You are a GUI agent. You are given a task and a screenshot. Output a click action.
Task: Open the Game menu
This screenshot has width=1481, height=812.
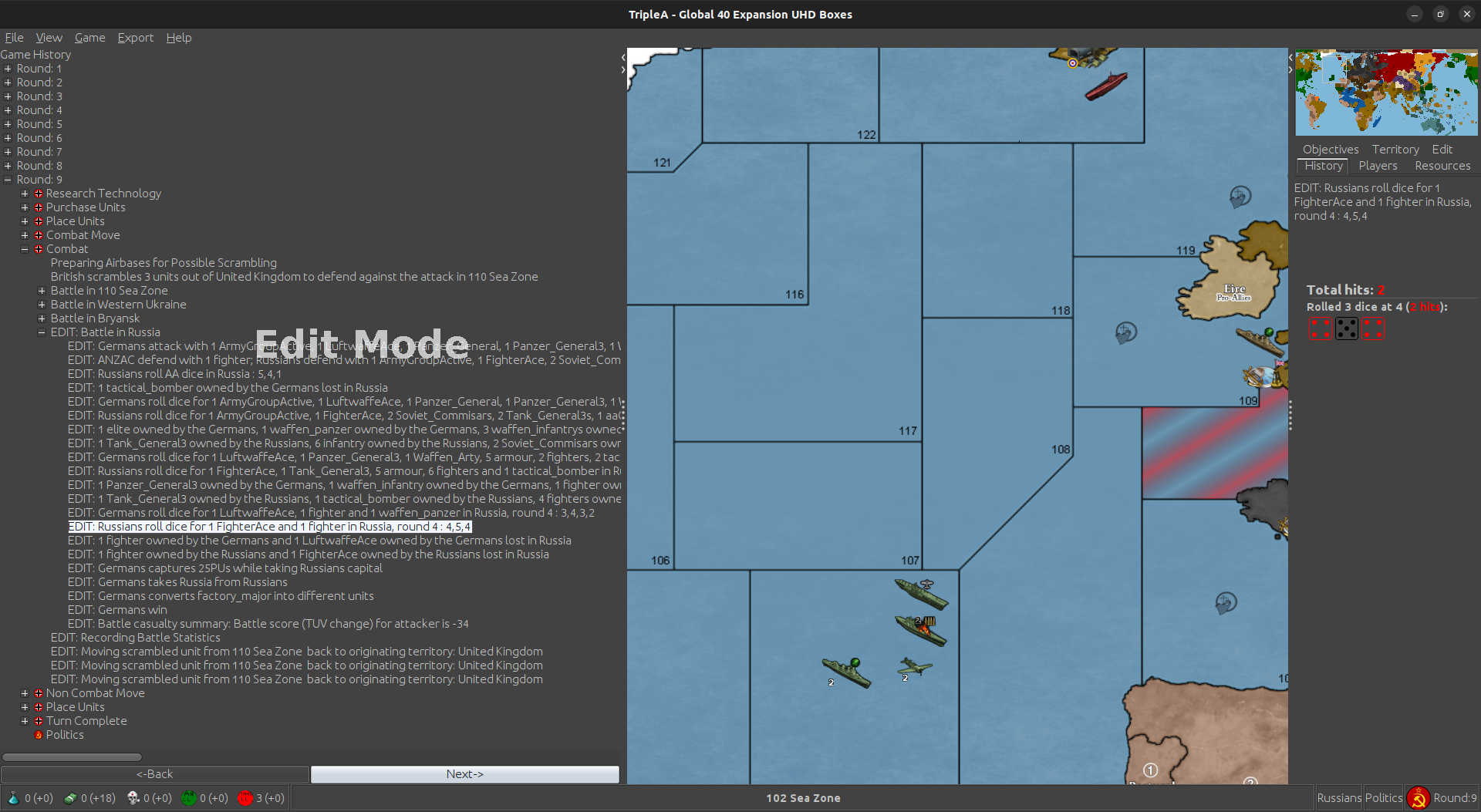pyautogui.click(x=89, y=38)
